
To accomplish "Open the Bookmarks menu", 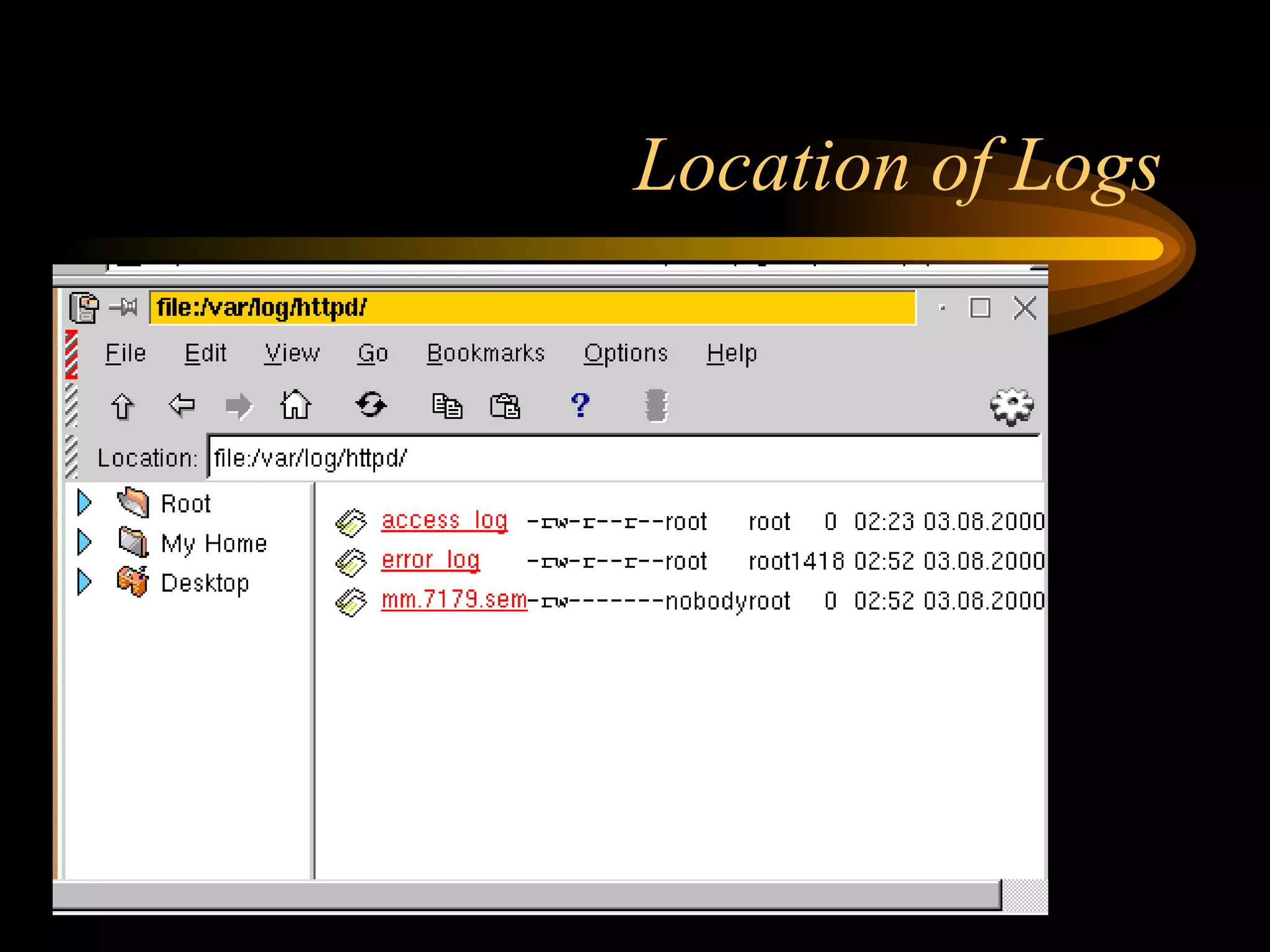I will click(x=486, y=353).
